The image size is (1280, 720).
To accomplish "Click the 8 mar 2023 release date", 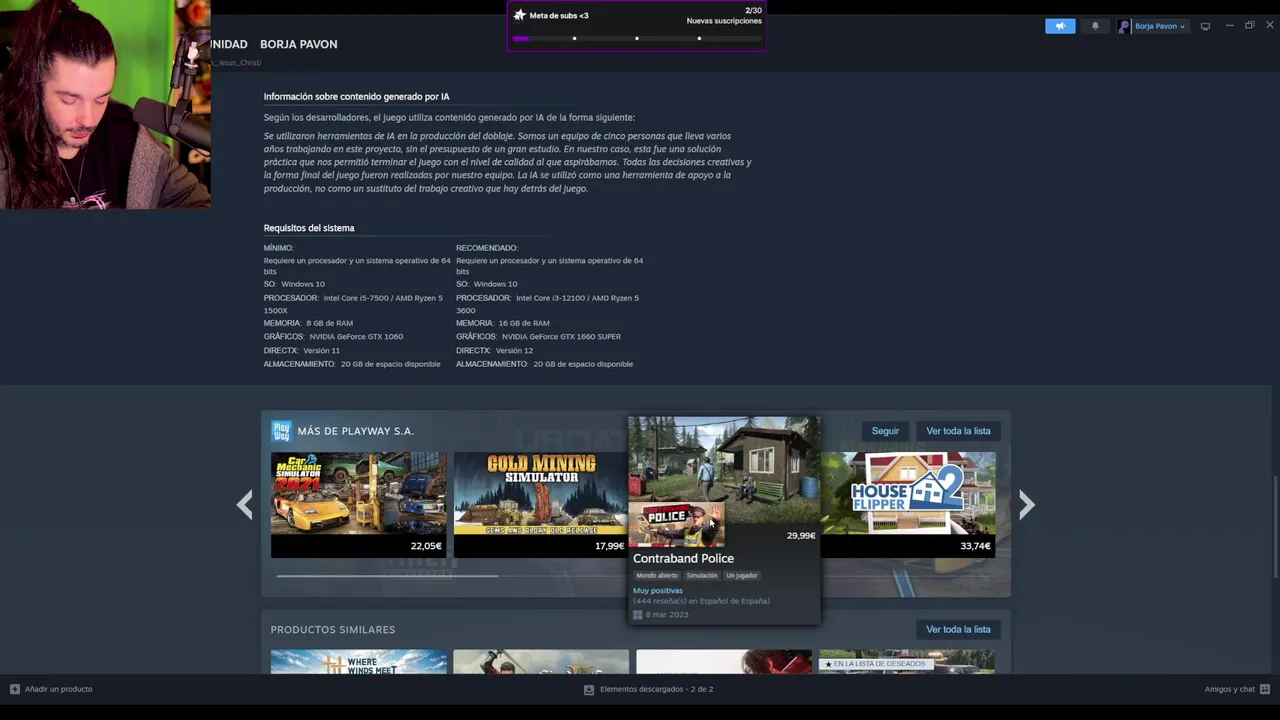I will [667, 614].
